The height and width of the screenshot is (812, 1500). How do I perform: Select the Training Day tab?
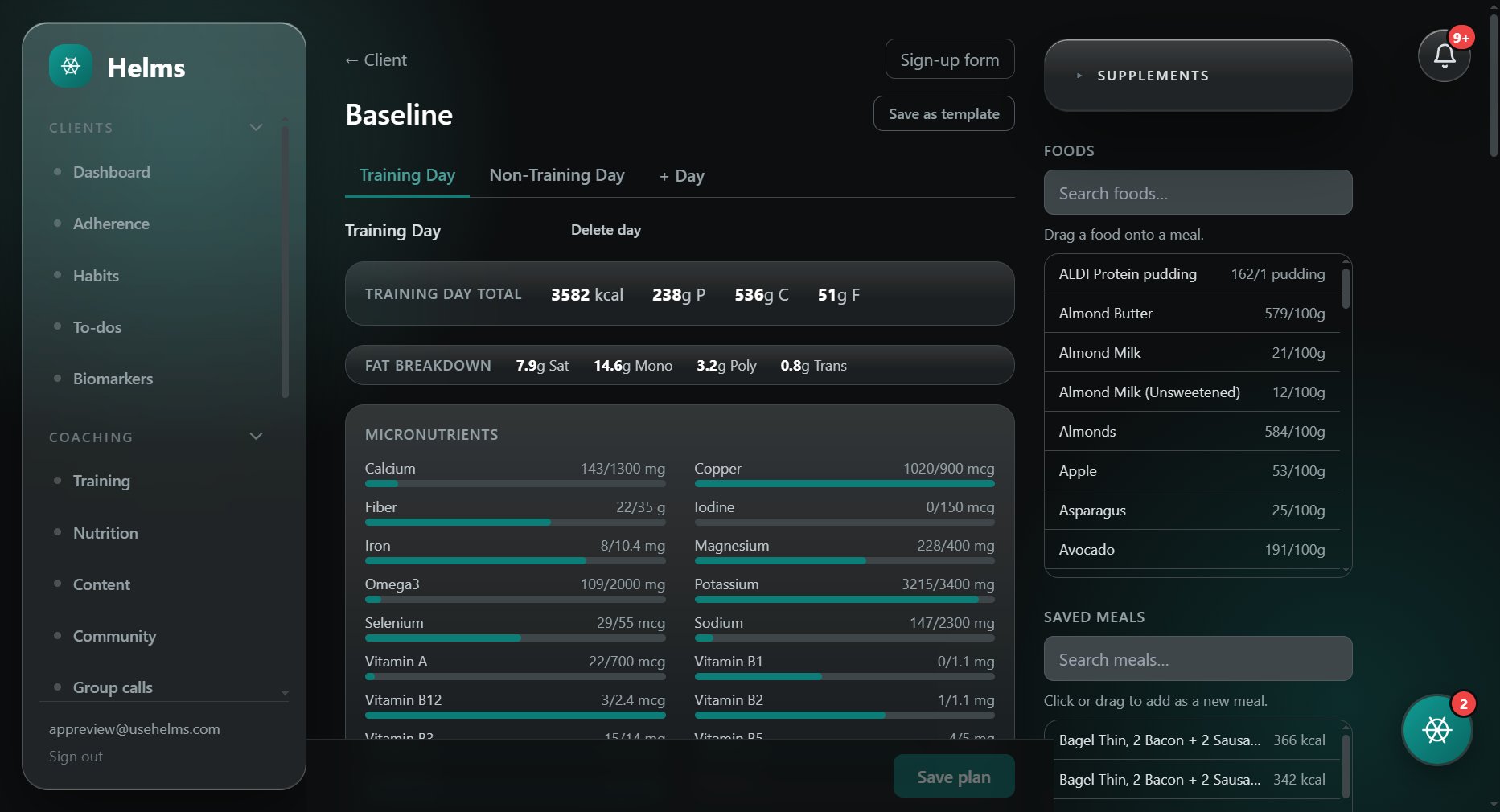click(x=407, y=175)
